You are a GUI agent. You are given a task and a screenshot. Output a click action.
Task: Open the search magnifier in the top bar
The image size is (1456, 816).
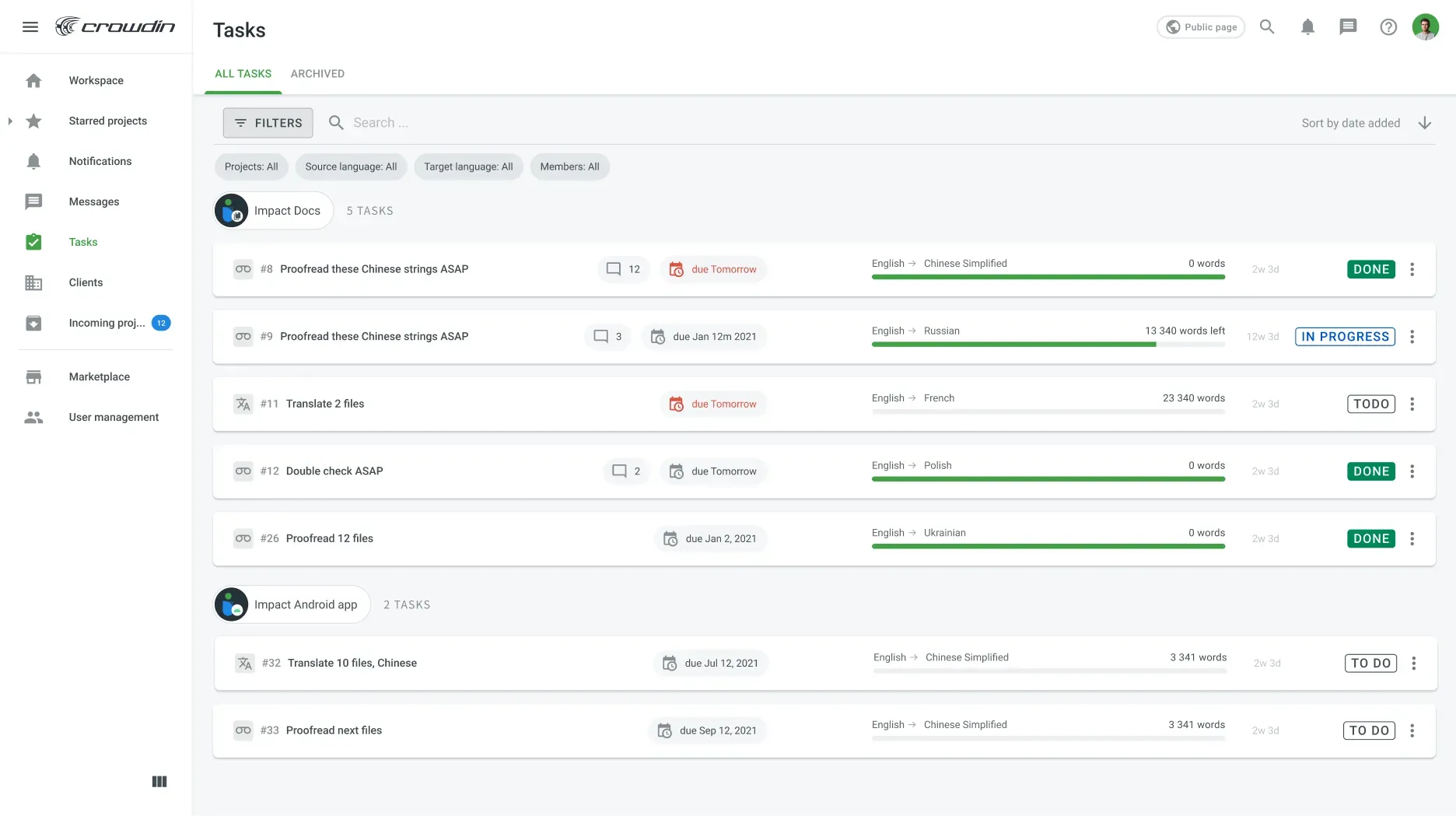1267,26
